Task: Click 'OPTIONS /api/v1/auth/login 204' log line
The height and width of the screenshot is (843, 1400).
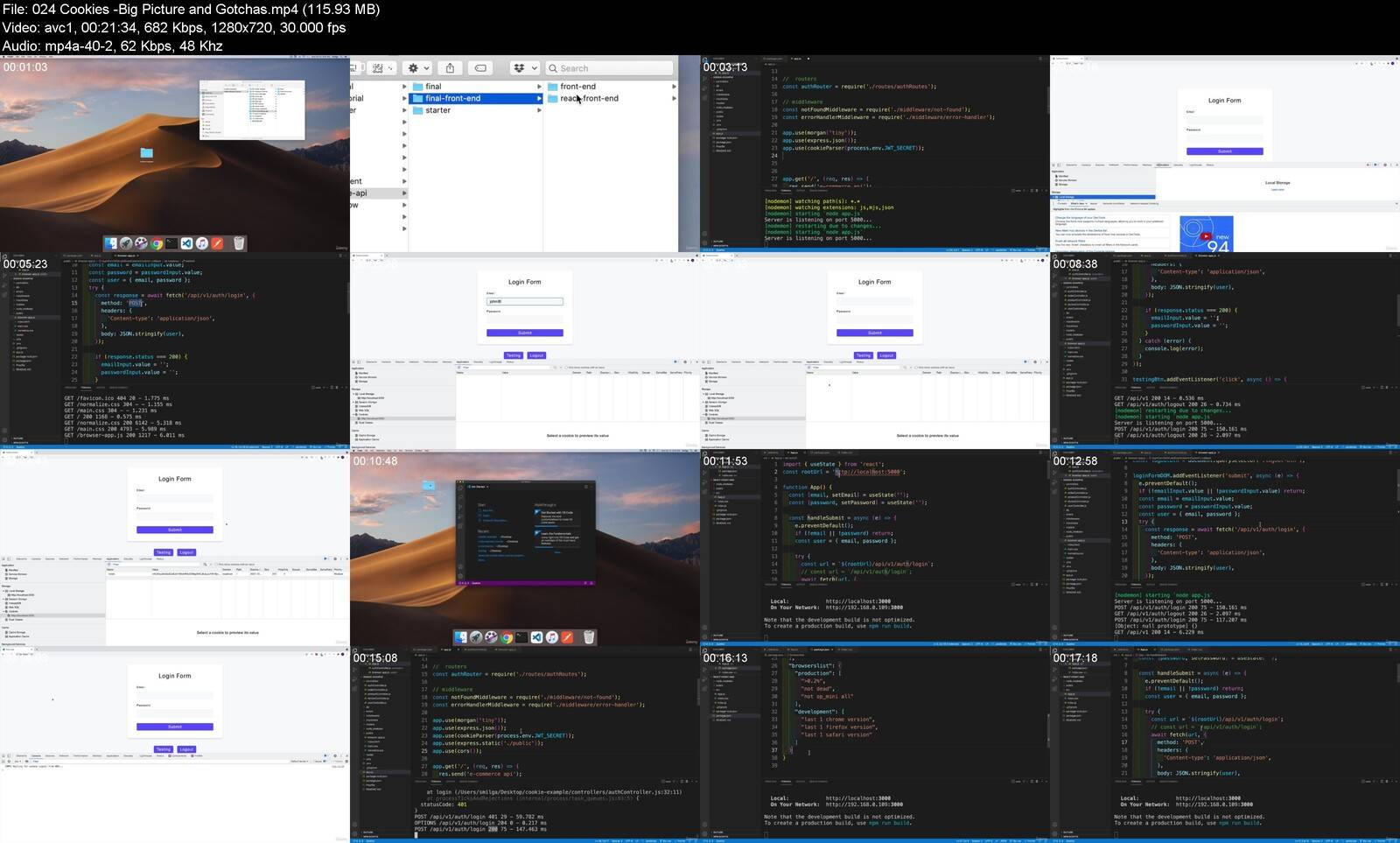Action: tap(479, 823)
